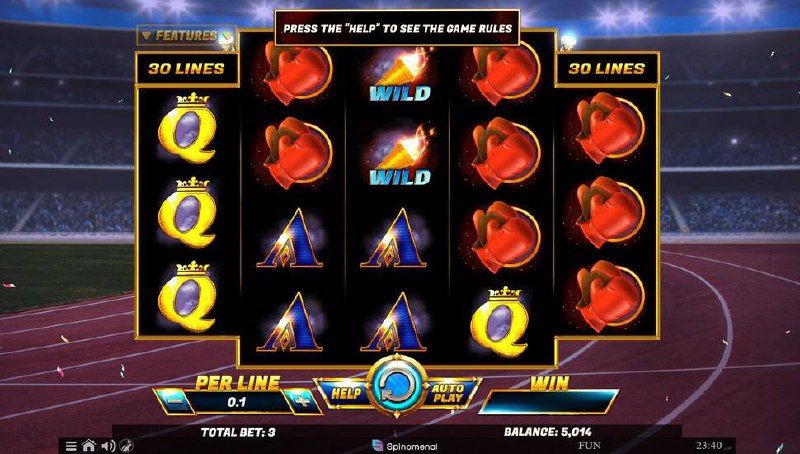
Task: Open the Help rules screen
Action: tap(346, 393)
